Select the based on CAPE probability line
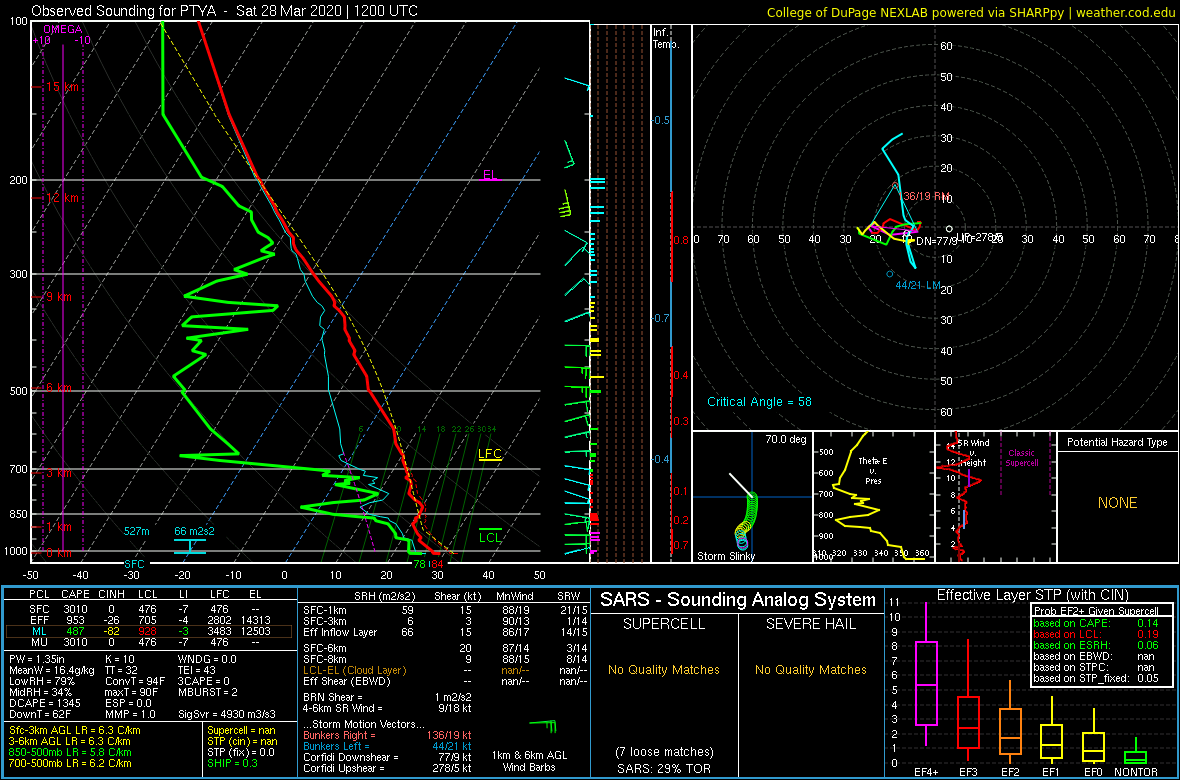Viewport: 1180px width, 780px height. (1095, 623)
